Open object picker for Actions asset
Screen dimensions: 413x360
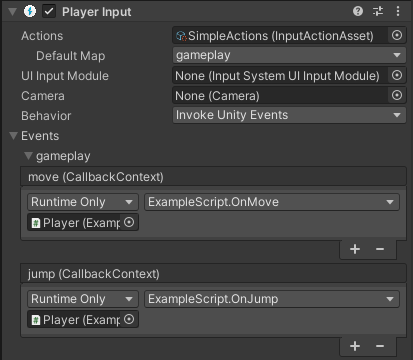[x=397, y=35]
